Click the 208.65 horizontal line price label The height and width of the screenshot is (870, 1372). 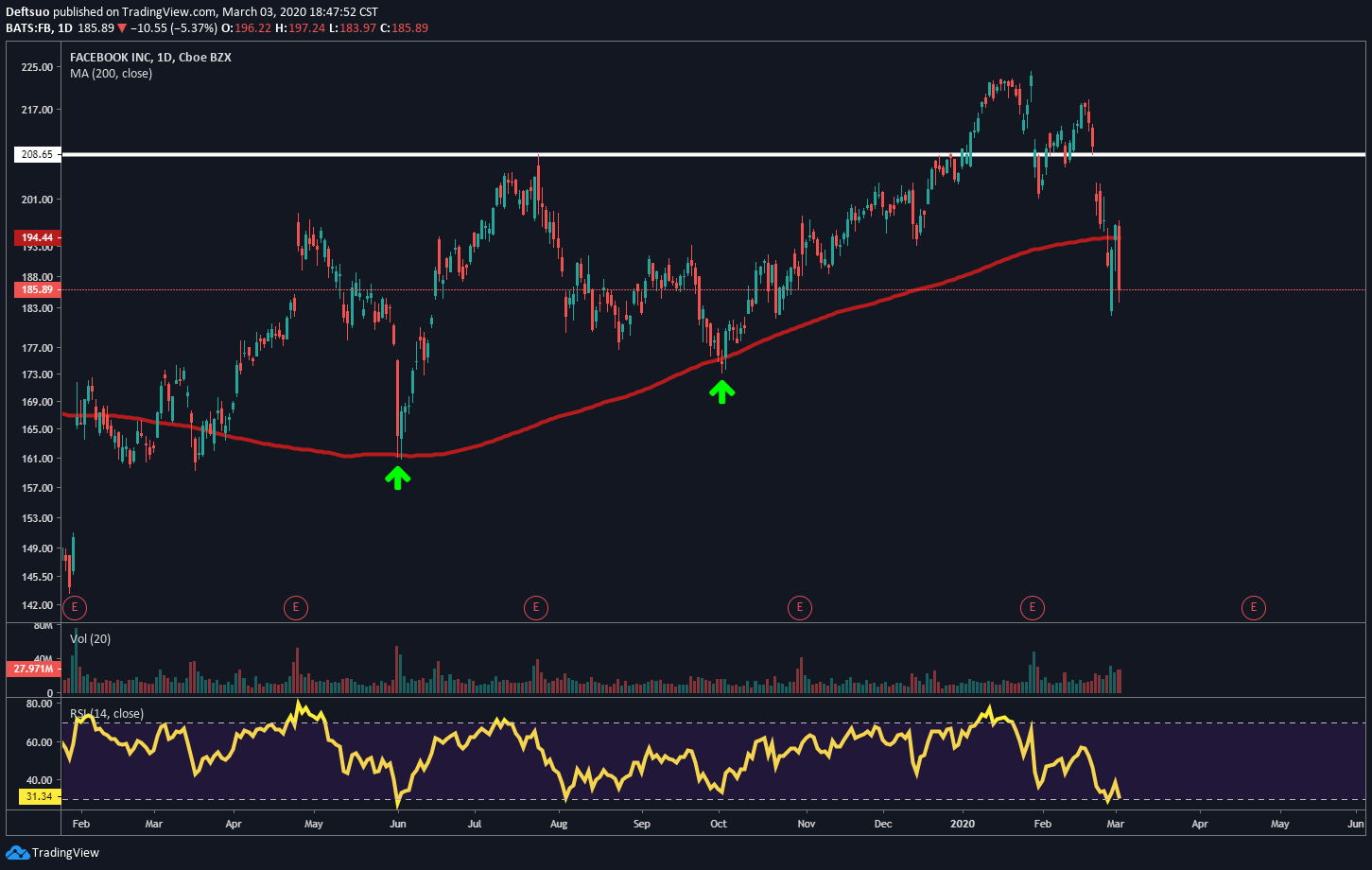pos(39,154)
